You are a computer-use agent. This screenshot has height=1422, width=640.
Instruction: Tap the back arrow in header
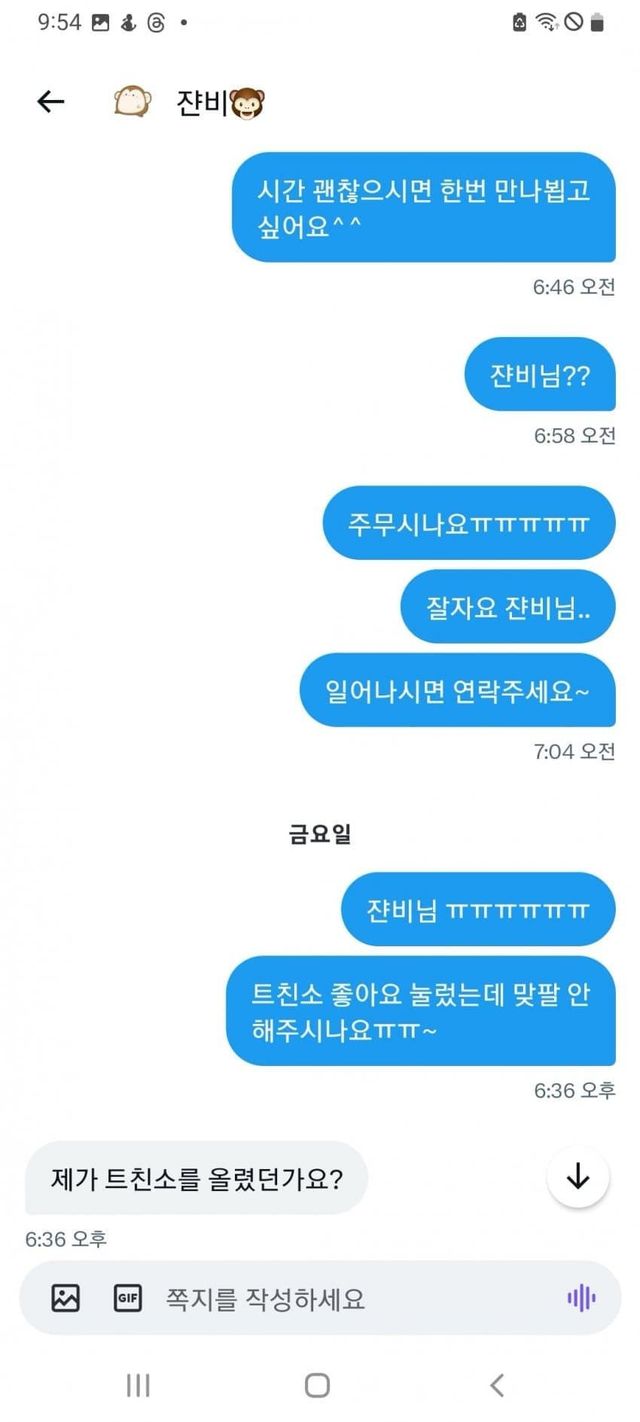coord(50,101)
